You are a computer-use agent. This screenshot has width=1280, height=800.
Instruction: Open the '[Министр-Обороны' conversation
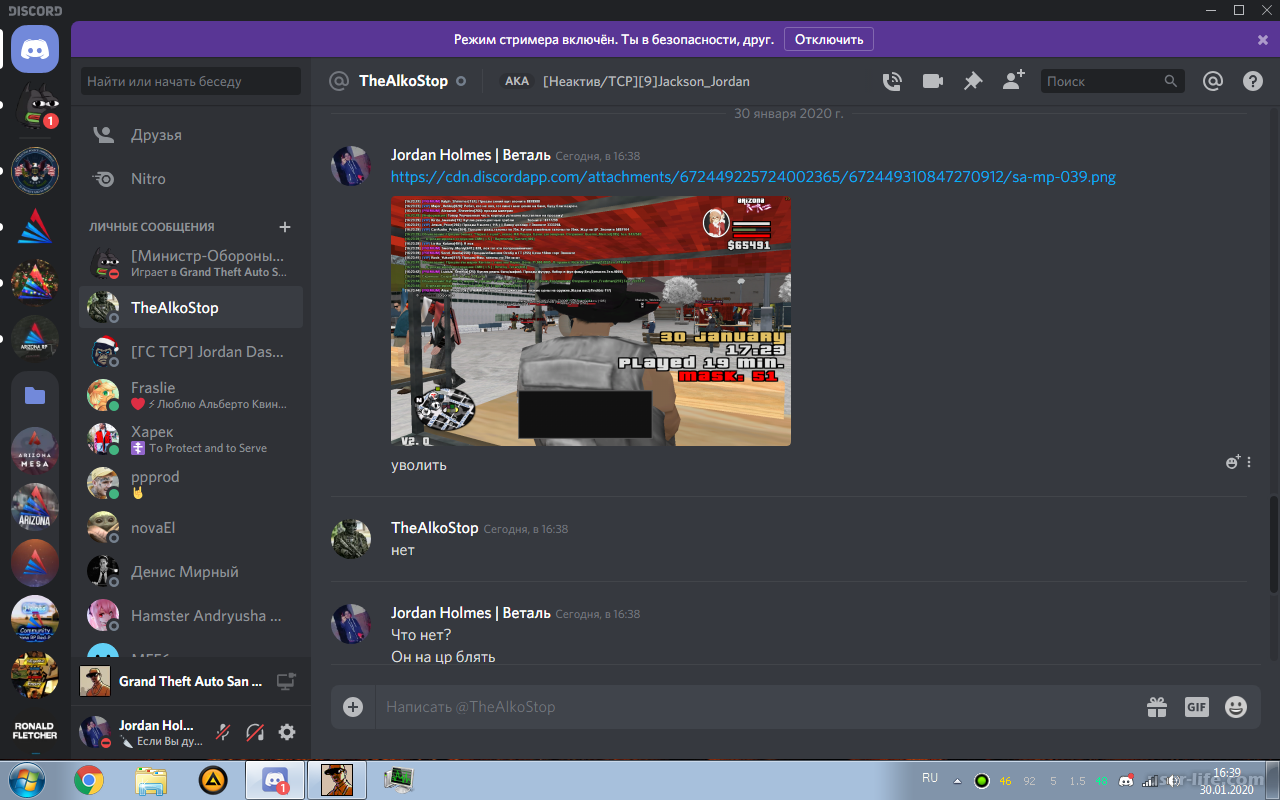191,264
